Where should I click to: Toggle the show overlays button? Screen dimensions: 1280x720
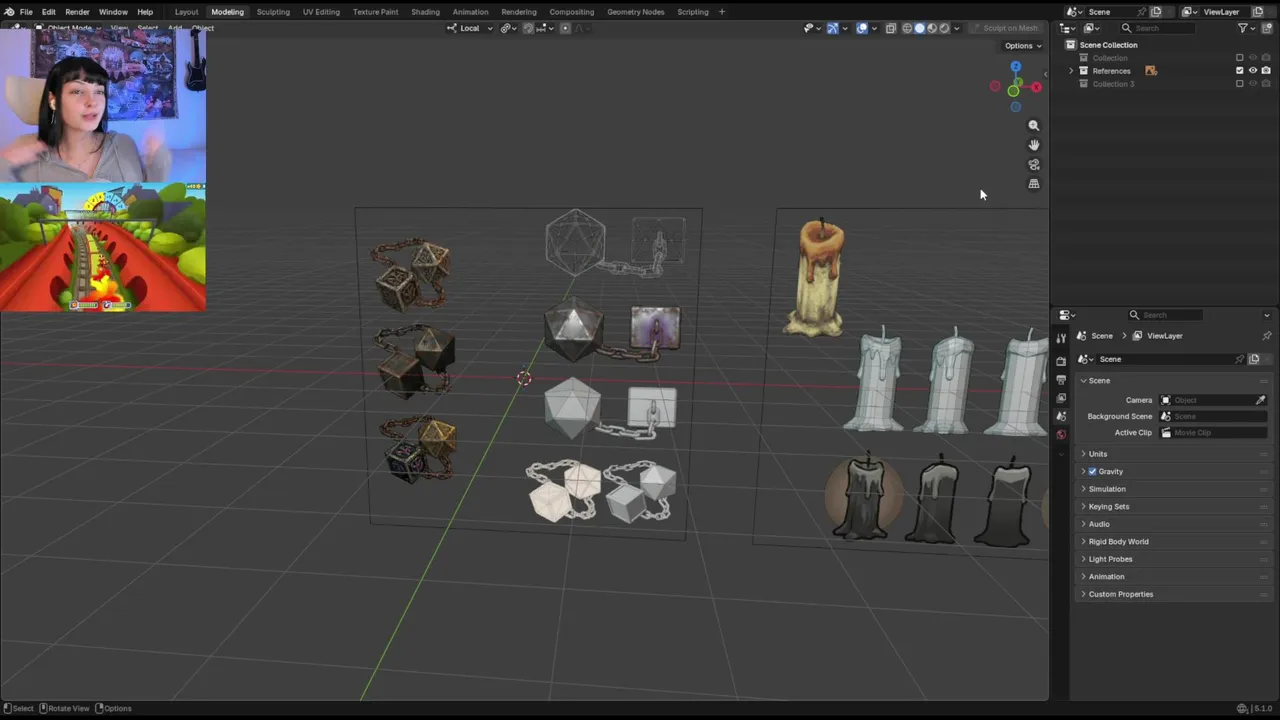pos(862,28)
